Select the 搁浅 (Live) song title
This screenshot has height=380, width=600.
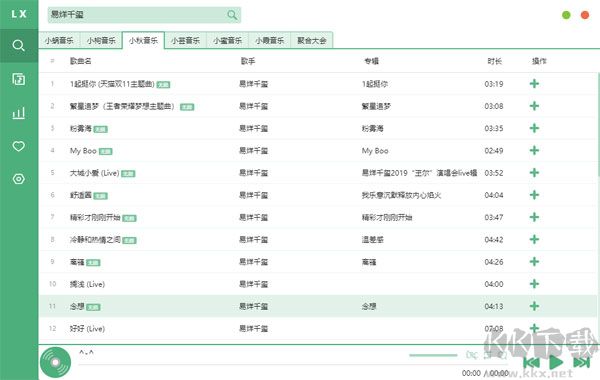[87, 284]
